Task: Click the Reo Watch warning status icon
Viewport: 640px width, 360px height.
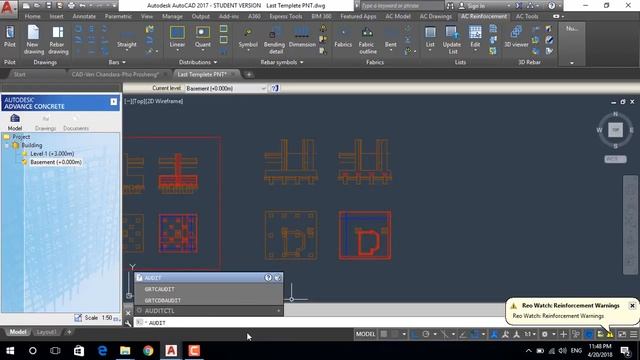Action: (609, 334)
